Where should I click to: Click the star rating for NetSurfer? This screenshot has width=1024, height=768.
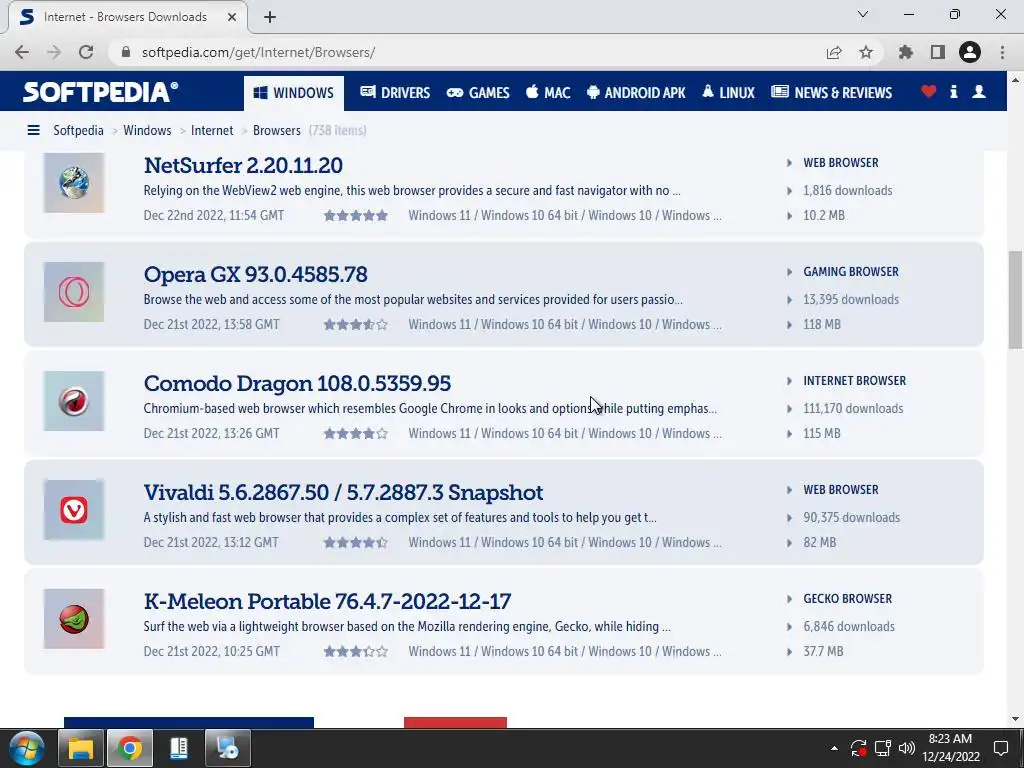click(x=356, y=216)
